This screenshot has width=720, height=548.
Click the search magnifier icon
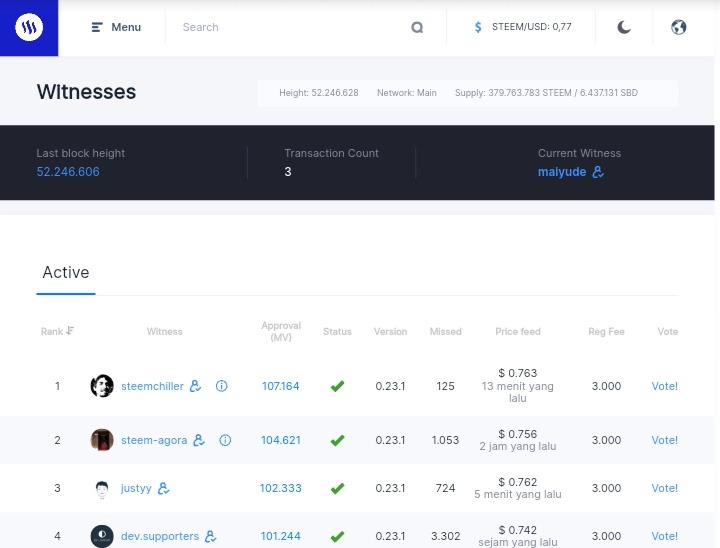tap(417, 28)
